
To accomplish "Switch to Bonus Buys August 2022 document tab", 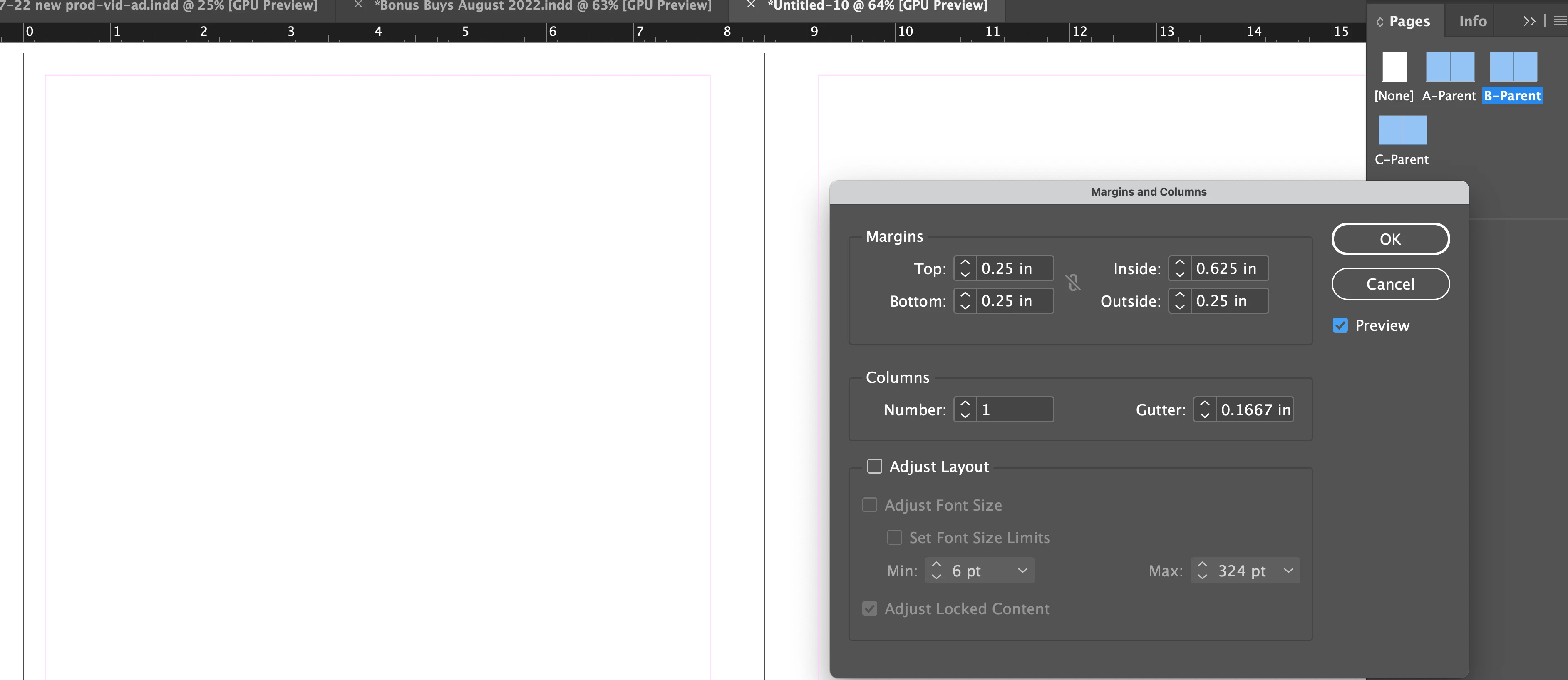I will coord(542,6).
